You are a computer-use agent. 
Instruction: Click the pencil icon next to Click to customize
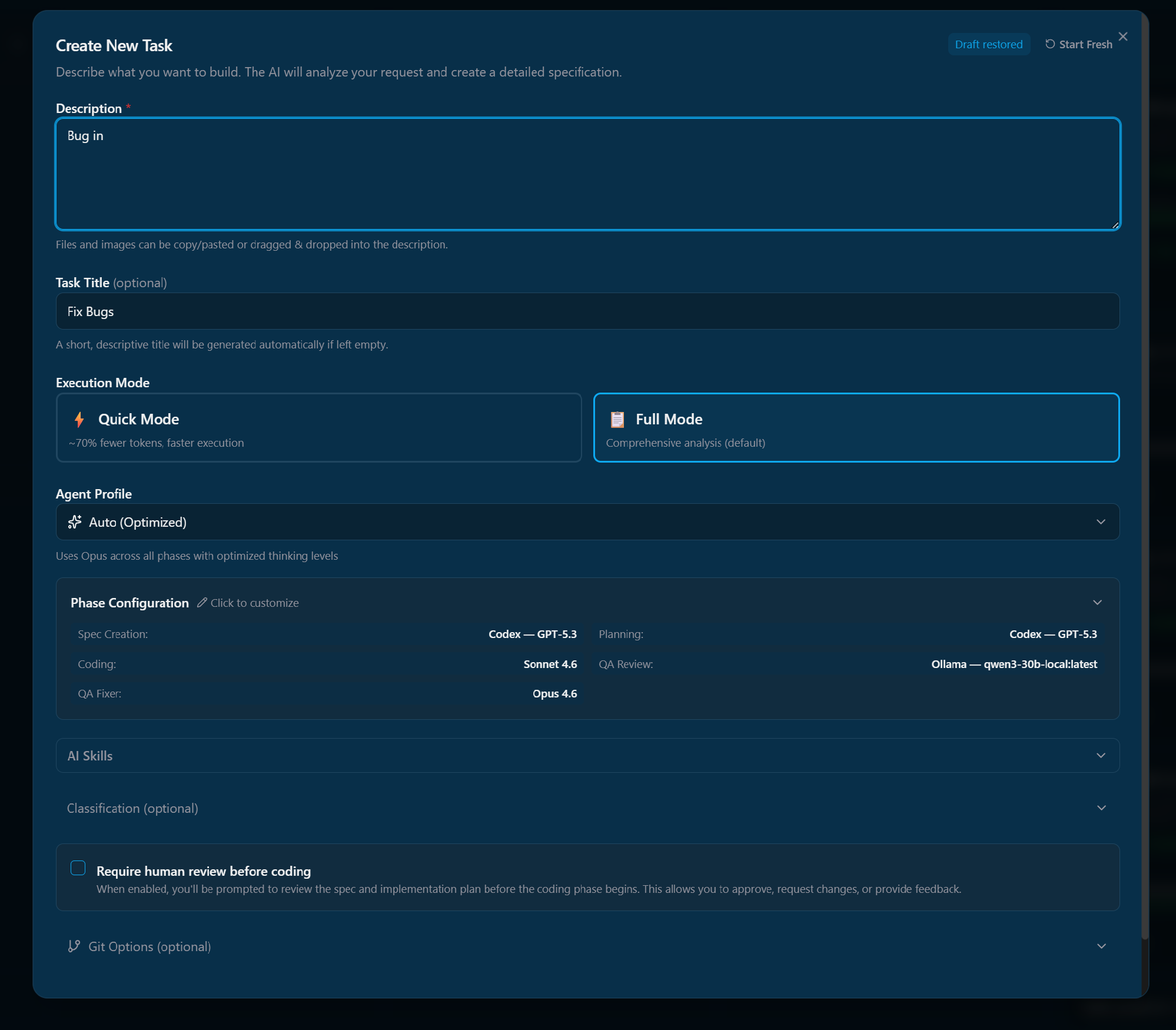coord(202,603)
